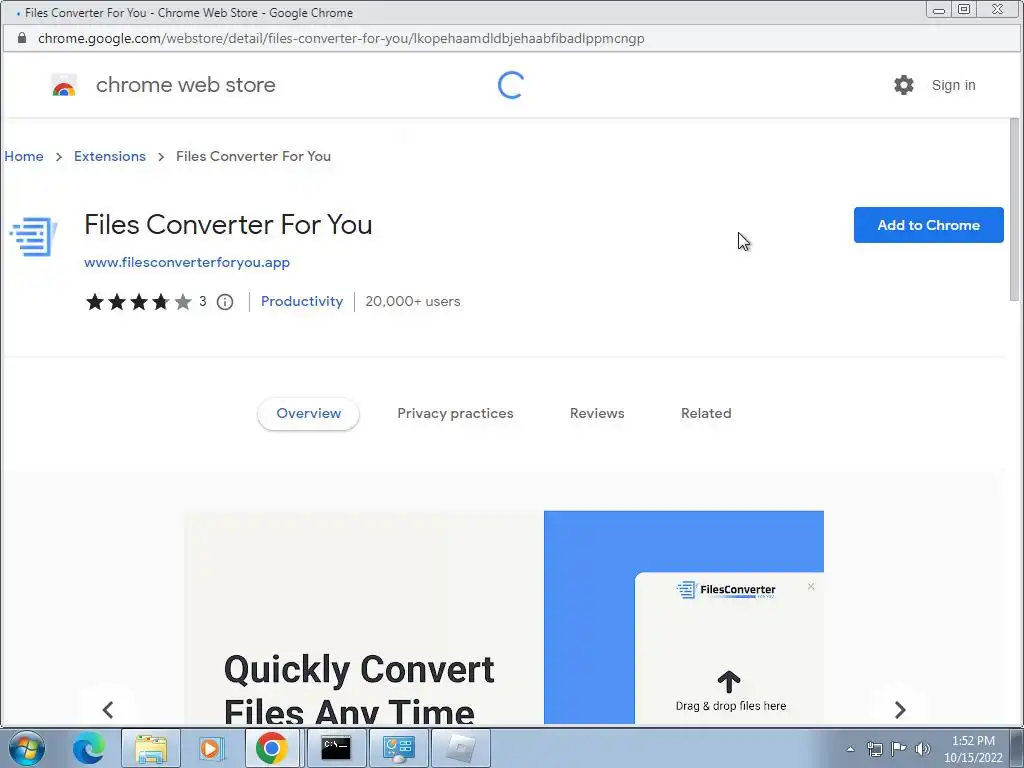This screenshot has height=768, width=1024.
Task: Click the lock icon in address bar
Action: coord(22,38)
